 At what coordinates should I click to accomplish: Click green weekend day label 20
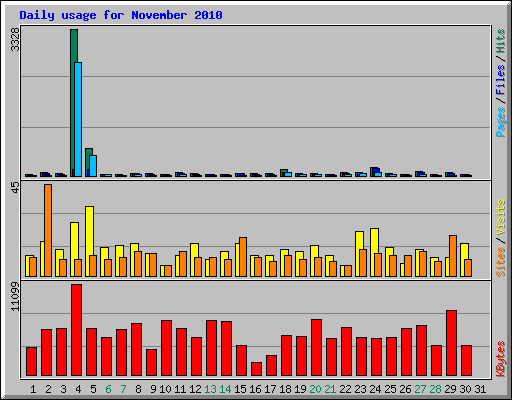pos(315,389)
